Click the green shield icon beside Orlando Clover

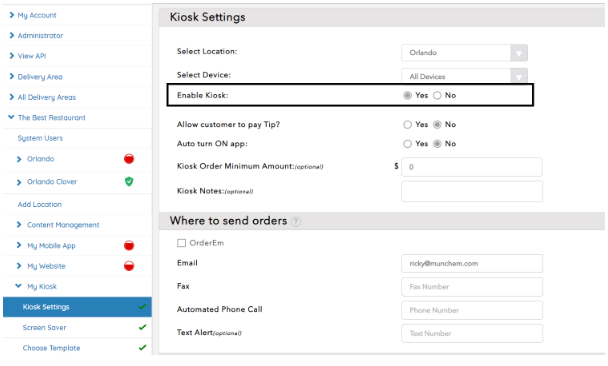(x=129, y=181)
